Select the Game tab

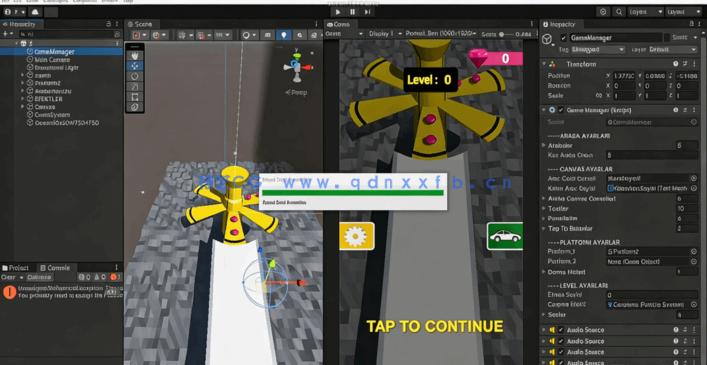(x=340, y=24)
